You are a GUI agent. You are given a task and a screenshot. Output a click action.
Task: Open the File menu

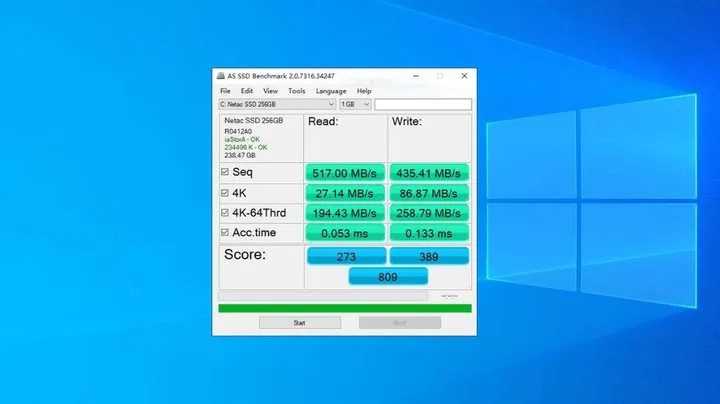point(225,91)
